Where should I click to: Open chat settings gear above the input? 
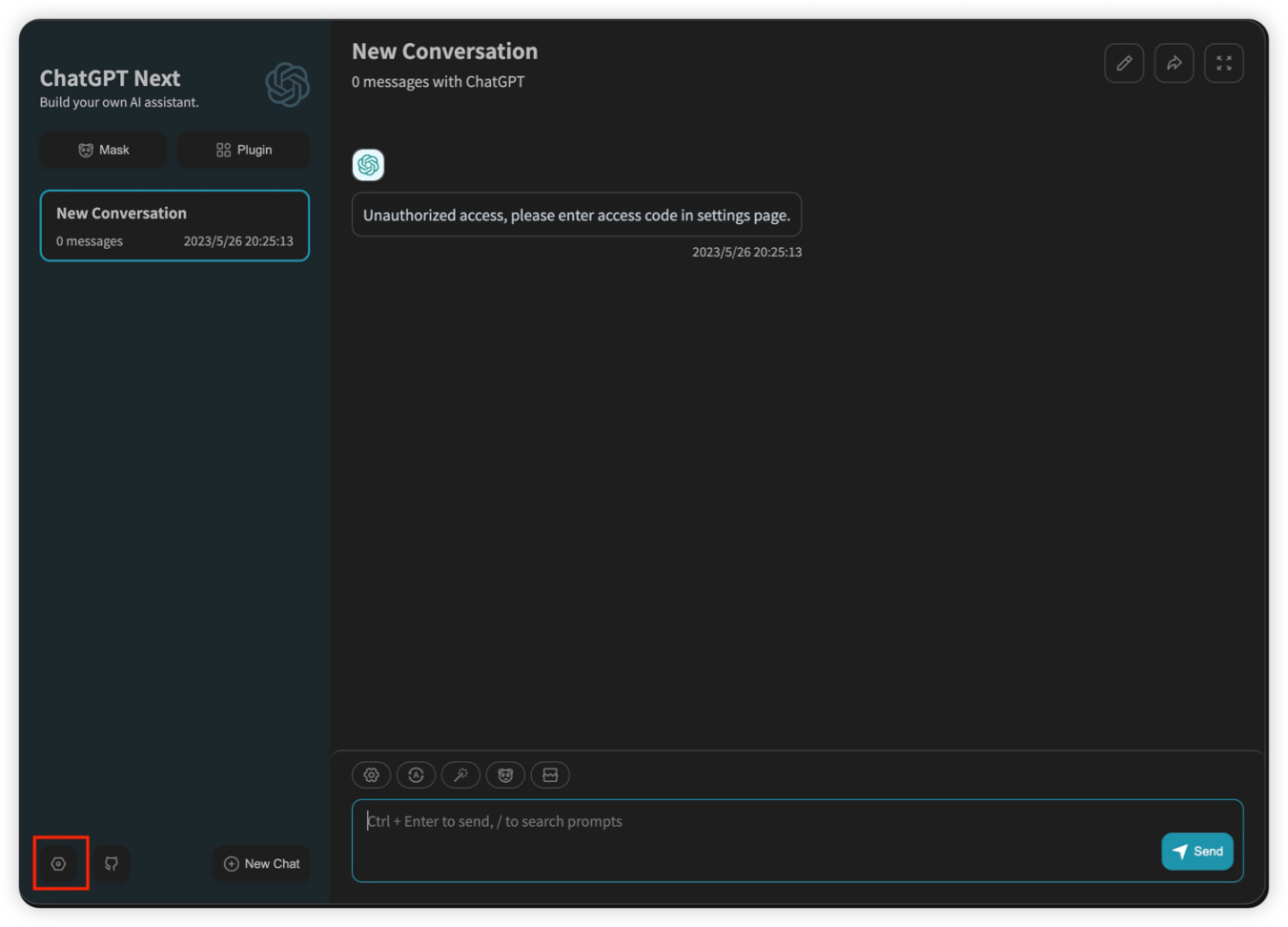(x=372, y=775)
